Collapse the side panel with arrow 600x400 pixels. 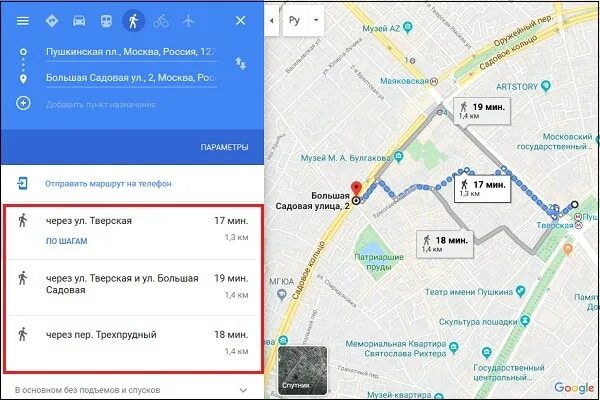pos(271,21)
